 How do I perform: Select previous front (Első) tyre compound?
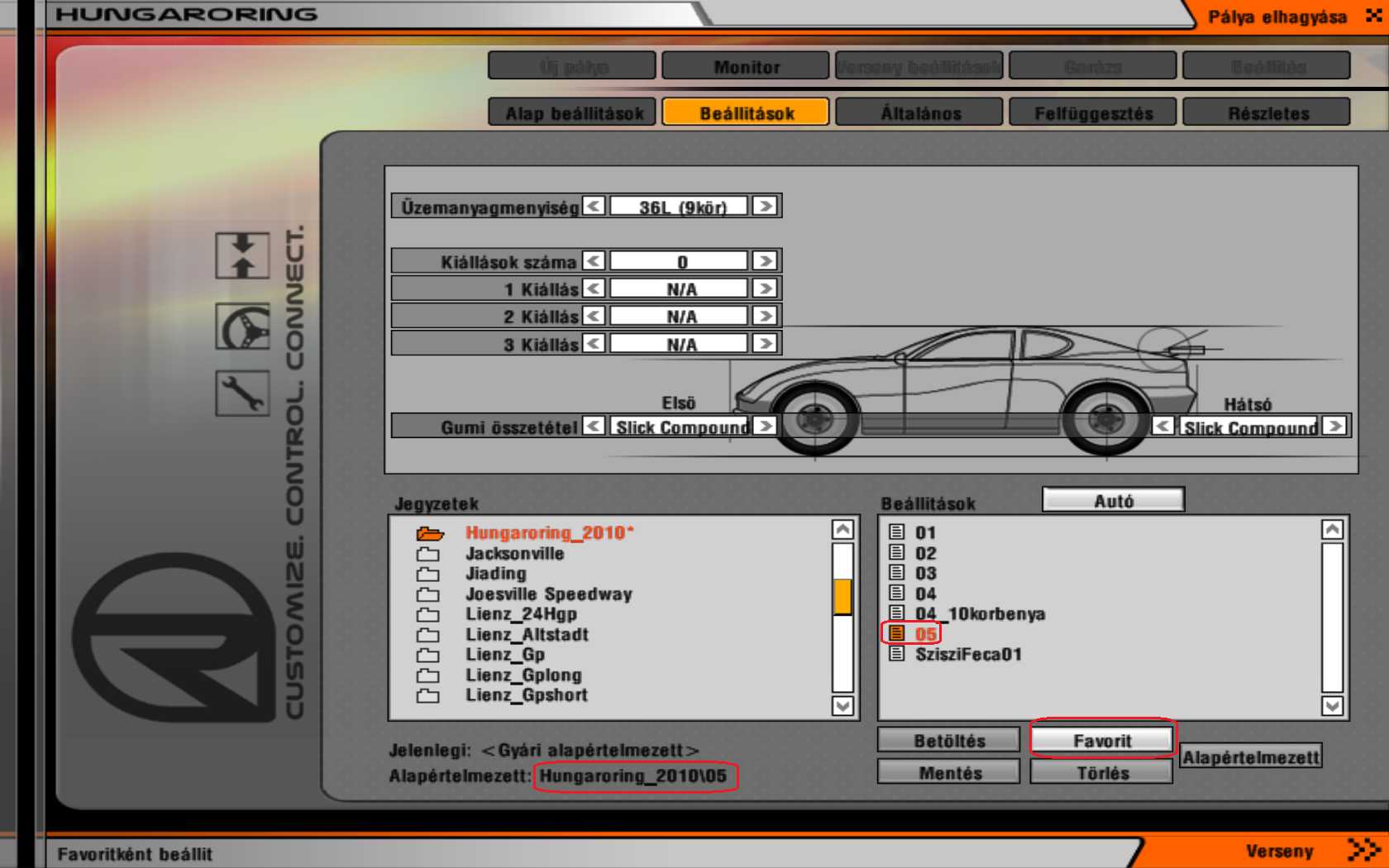point(594,426)
